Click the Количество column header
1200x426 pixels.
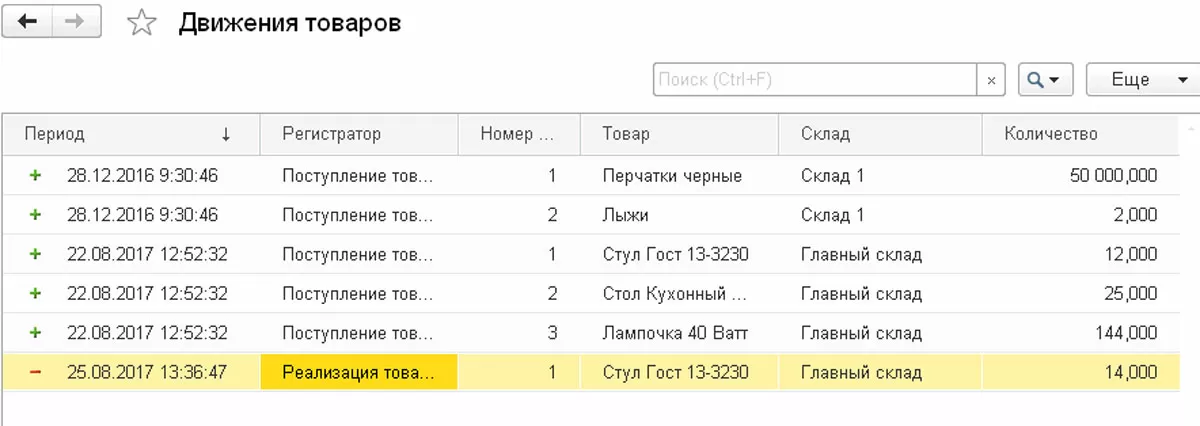point(1080,134)
